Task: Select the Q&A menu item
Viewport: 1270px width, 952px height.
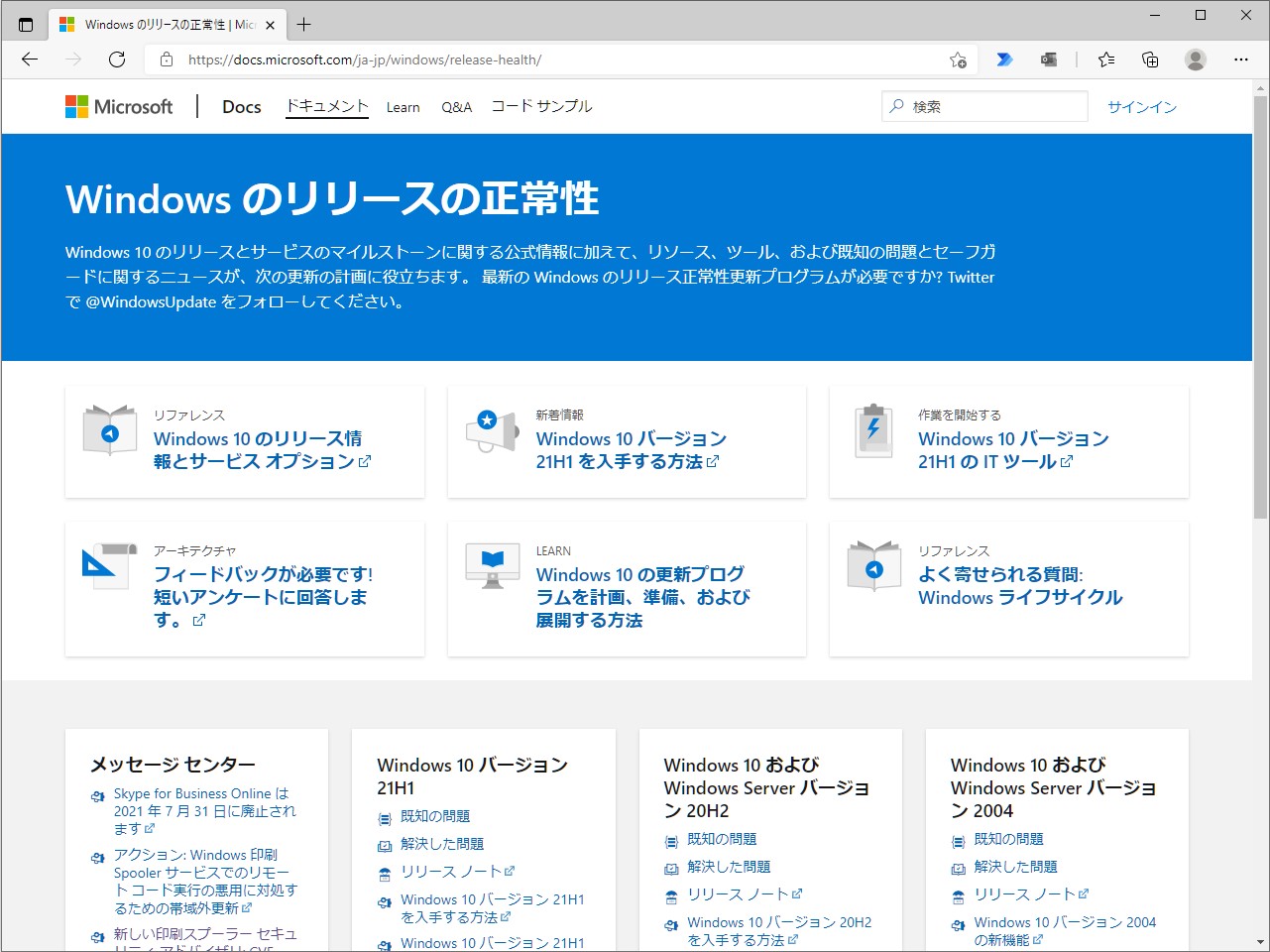Action: 456,106
